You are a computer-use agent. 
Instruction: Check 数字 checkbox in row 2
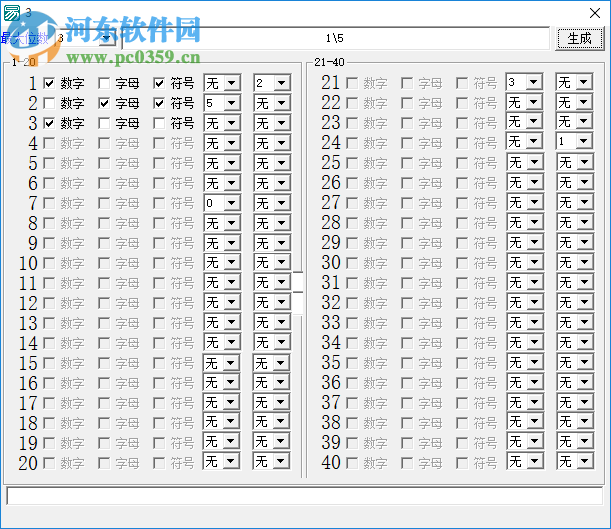pyautogui.click(x=49, y=103)
